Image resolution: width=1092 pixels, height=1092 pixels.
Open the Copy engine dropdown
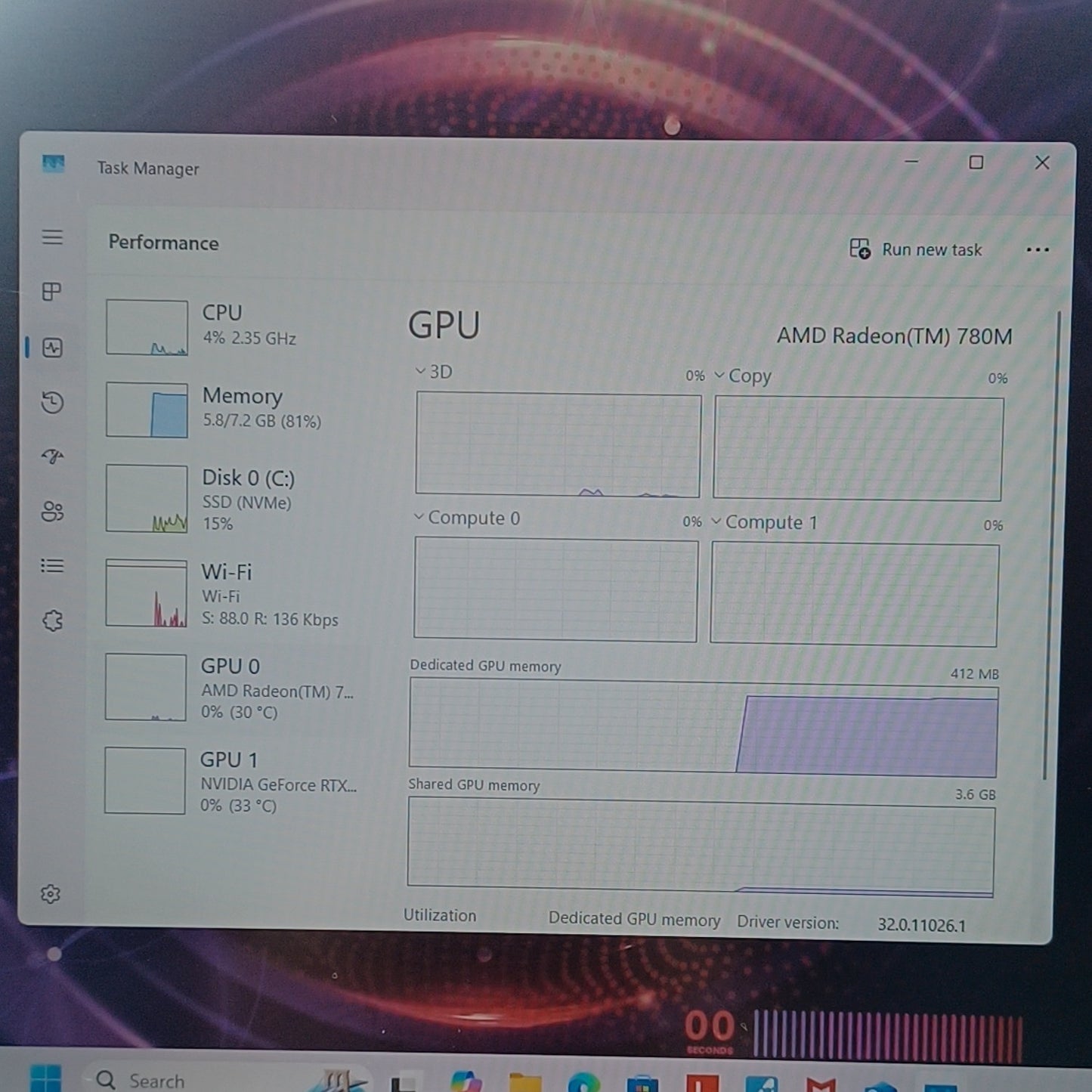[x=743, y=376]
